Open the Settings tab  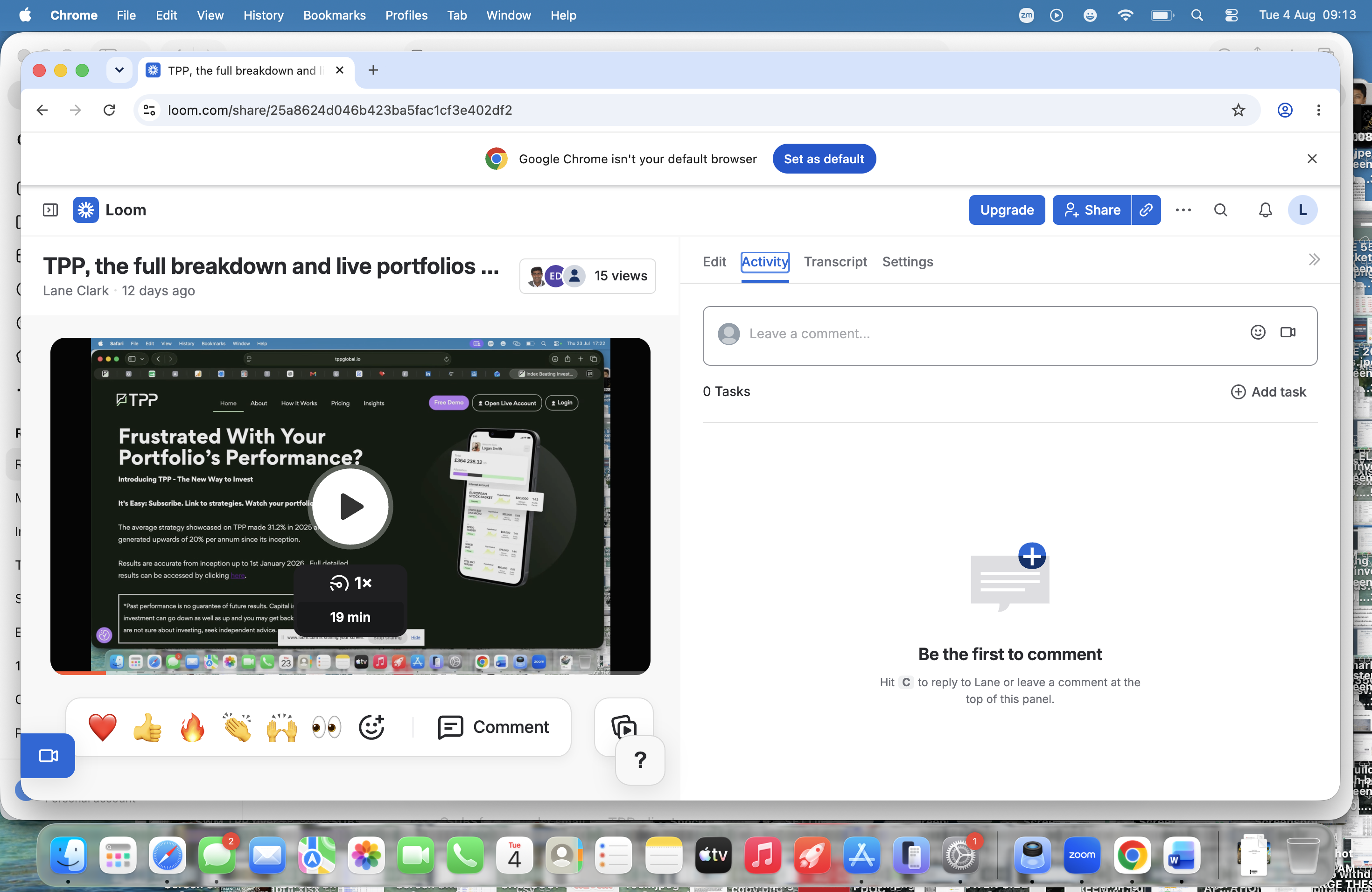(907, 262)
